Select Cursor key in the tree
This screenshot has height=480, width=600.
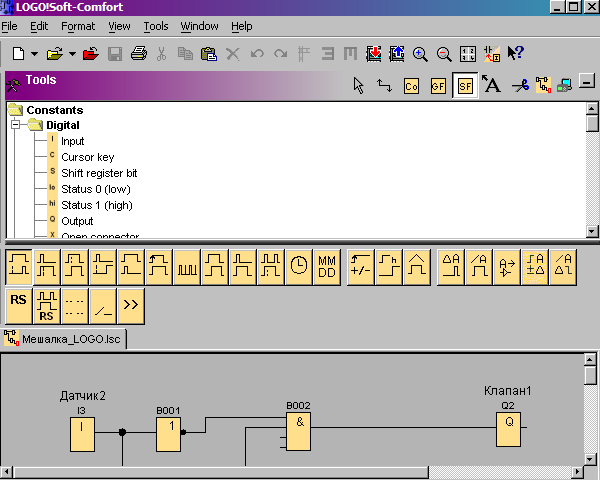pos(88,157)
